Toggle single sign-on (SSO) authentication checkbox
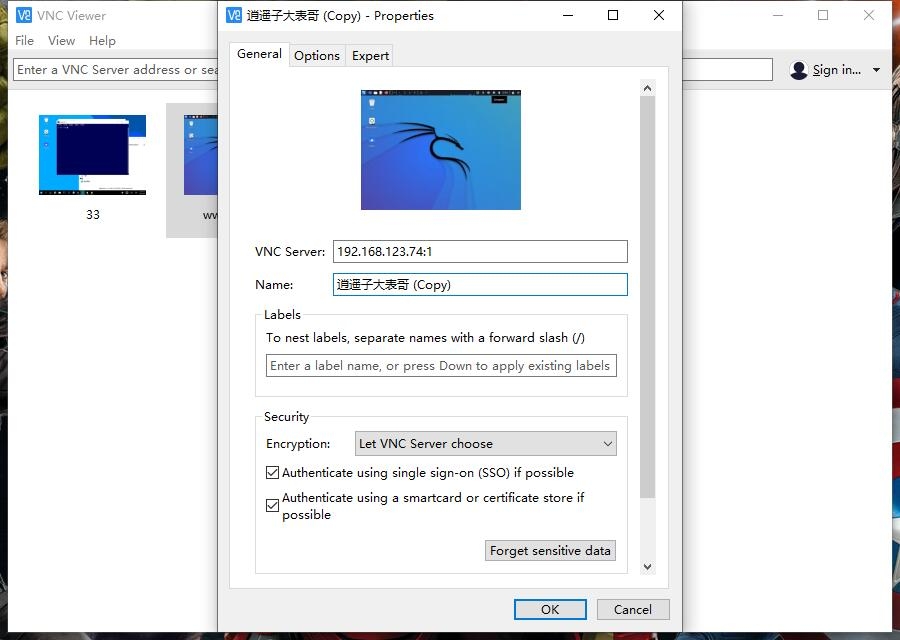The width and height of the screenshot is (900, 640). (272, 473)
